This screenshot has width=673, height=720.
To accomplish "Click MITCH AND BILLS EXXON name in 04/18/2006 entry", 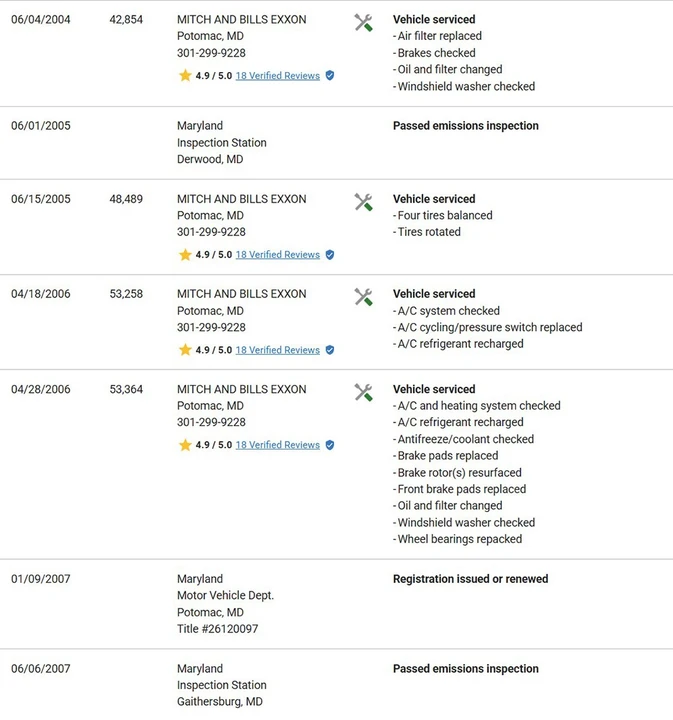I will pyautogui.click(x=241, y=294).
